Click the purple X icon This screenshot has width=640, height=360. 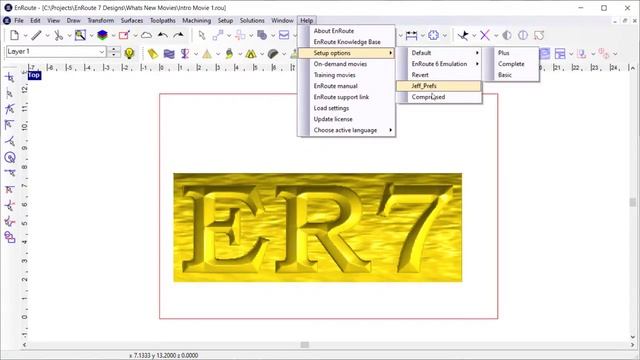point(485,36)
